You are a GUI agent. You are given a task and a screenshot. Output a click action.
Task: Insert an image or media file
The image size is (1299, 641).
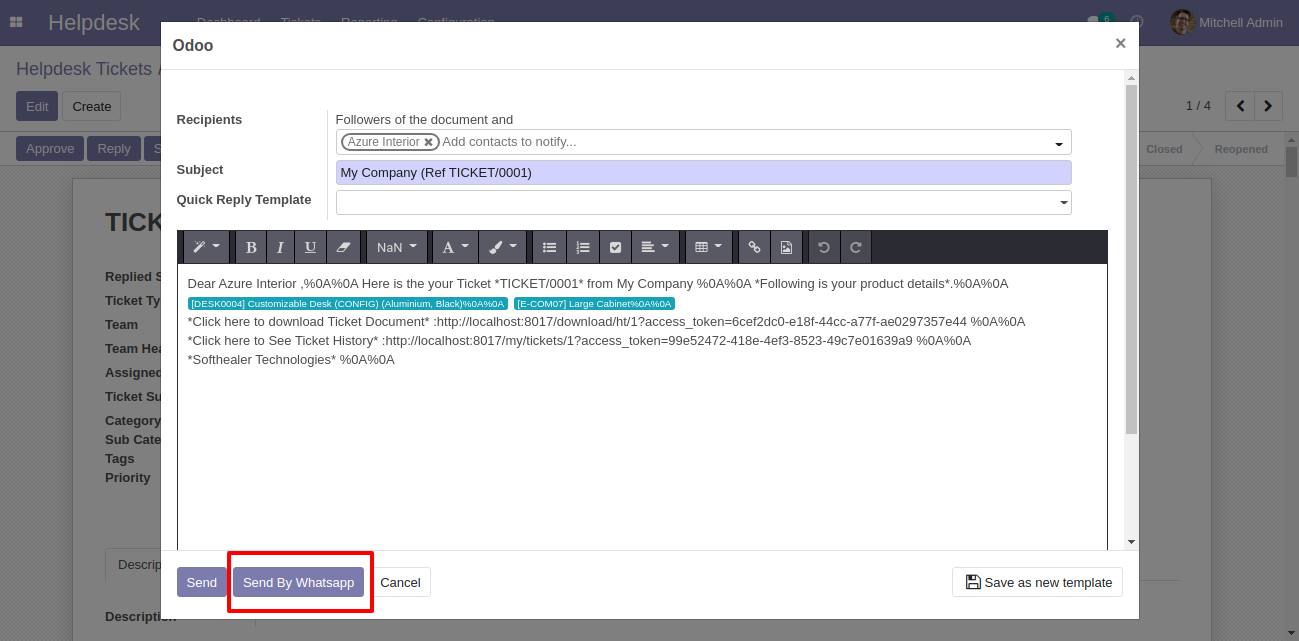[786, 247]
